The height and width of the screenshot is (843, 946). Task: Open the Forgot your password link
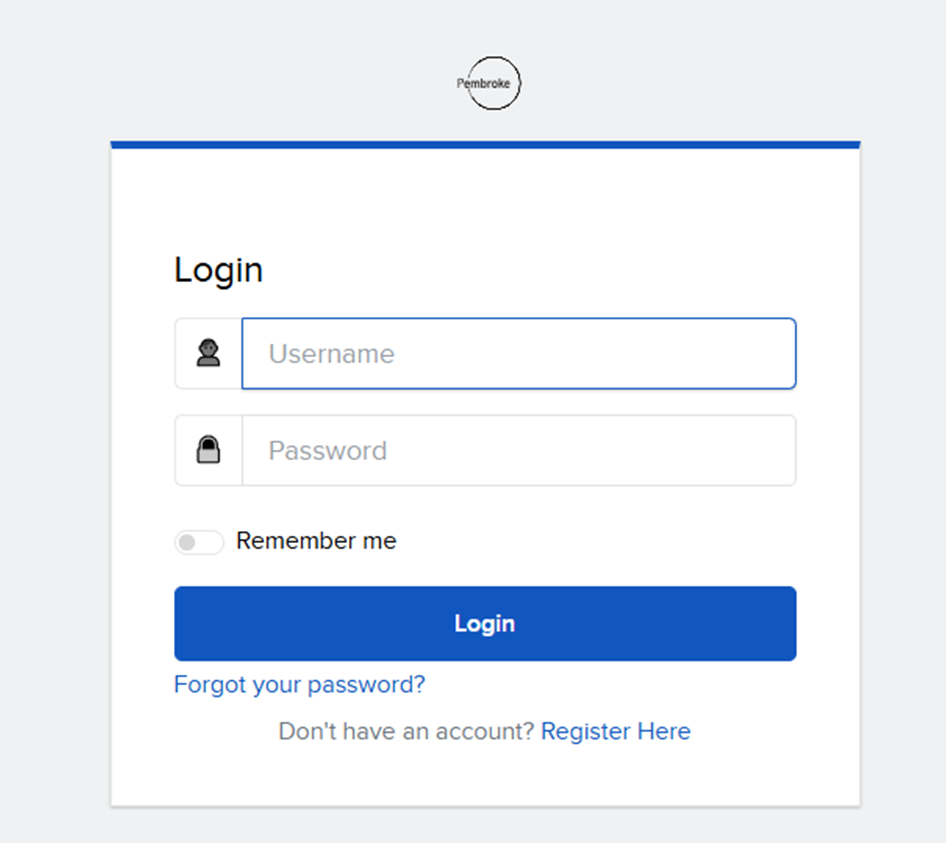[299, 685]
